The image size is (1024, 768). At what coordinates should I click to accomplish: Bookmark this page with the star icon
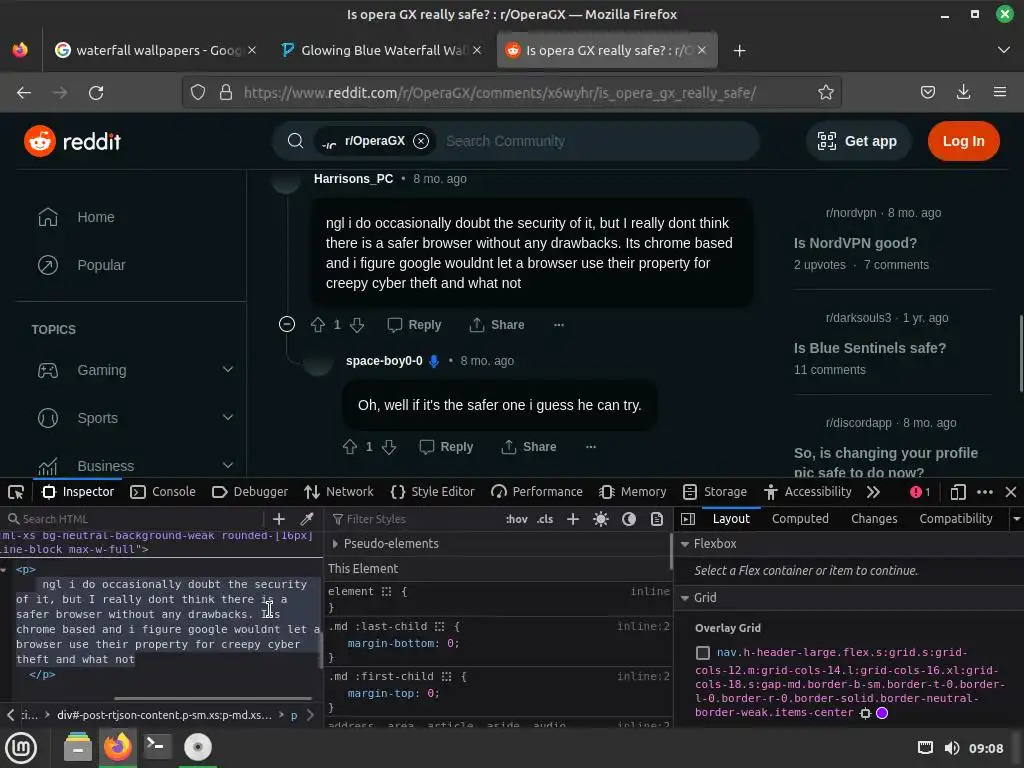(825, 93)
